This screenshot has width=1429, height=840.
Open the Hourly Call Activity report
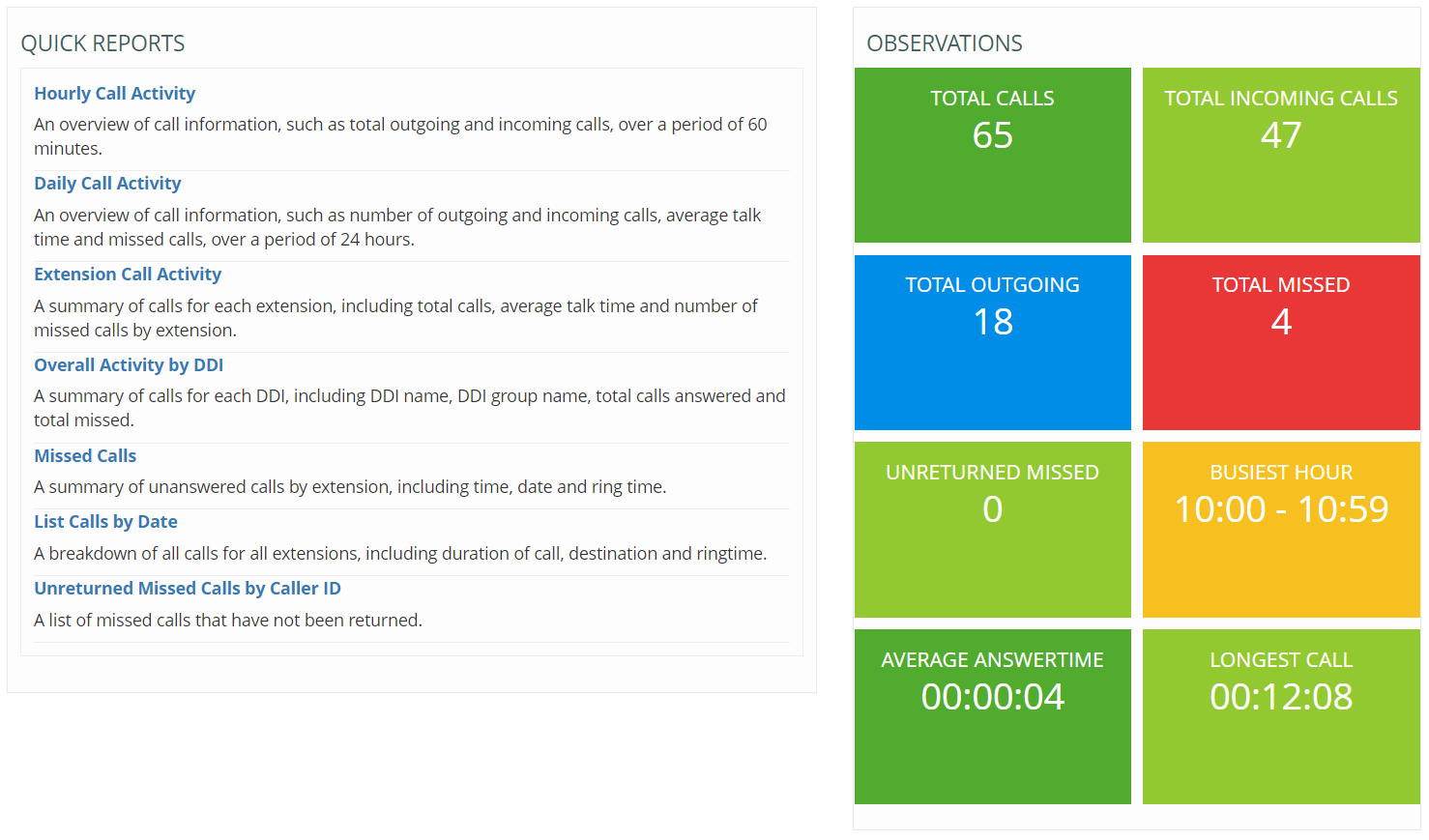point(114,93)
